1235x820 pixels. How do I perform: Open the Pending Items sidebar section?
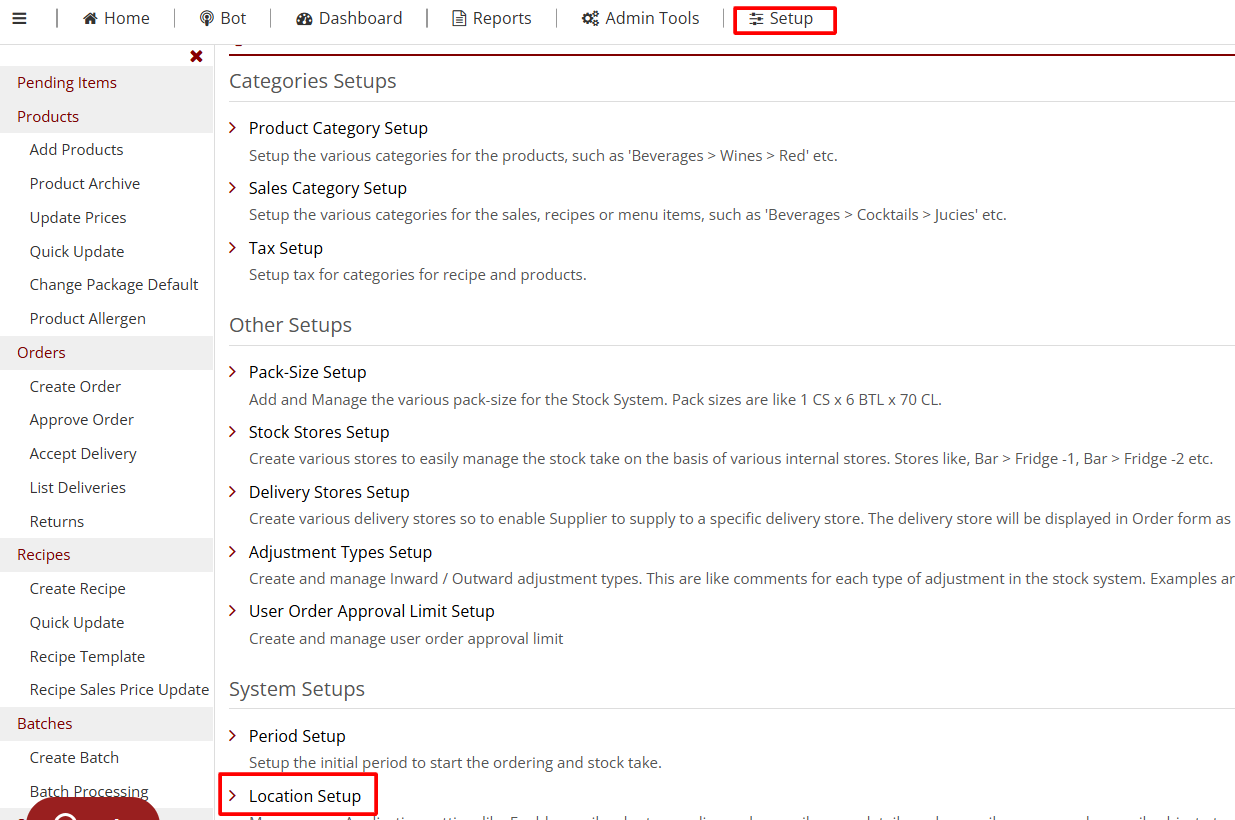point(67,83)
